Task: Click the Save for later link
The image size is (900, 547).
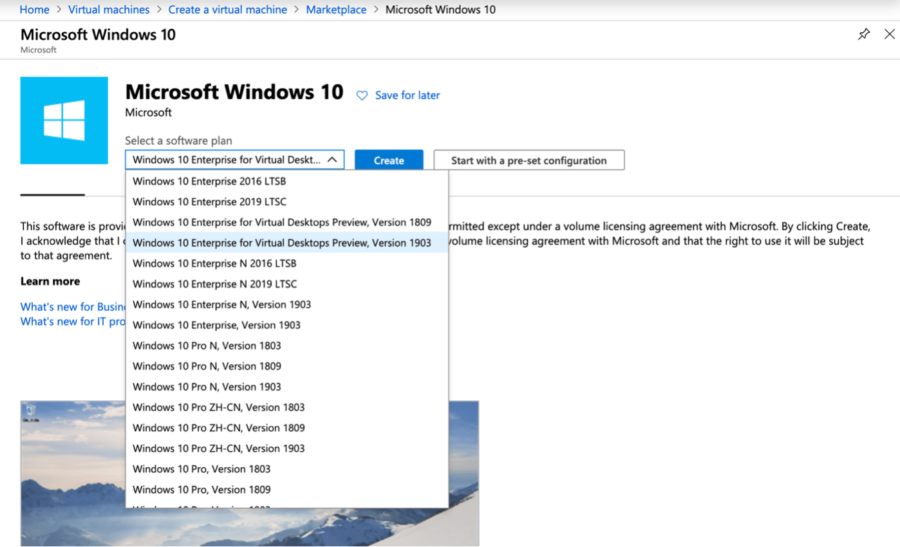Action: point(408,95)
